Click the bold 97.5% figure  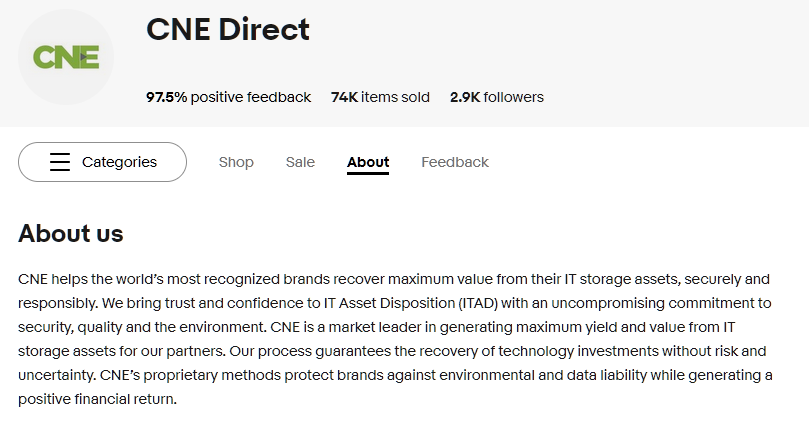pos(166,97)
